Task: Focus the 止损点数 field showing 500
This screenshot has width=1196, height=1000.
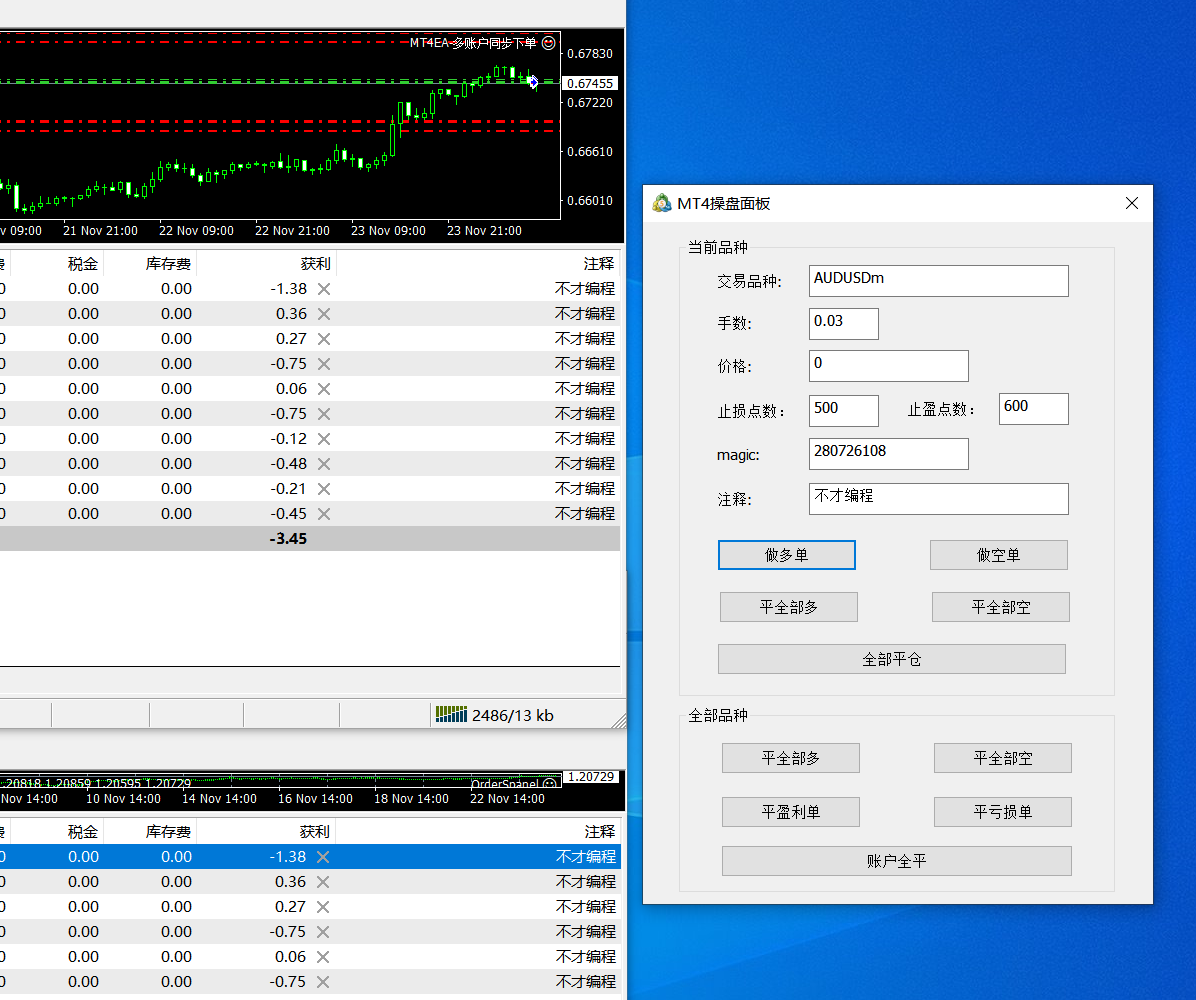Action: [844, 410]
